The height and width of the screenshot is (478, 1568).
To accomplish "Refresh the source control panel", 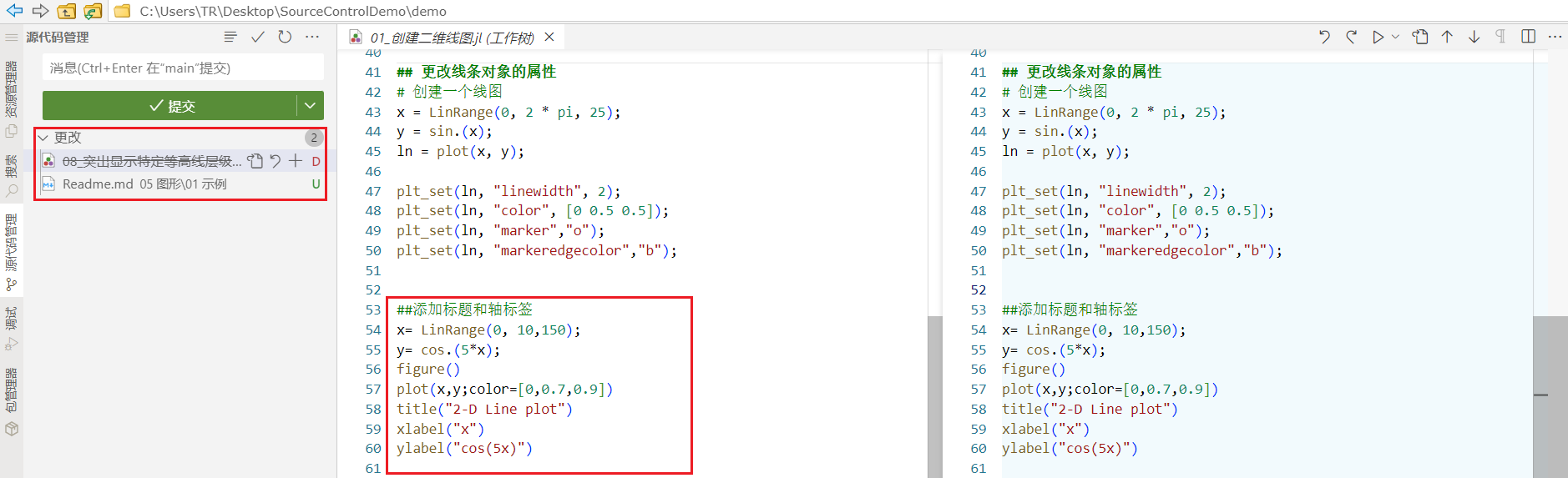I will tap(285, 37).
